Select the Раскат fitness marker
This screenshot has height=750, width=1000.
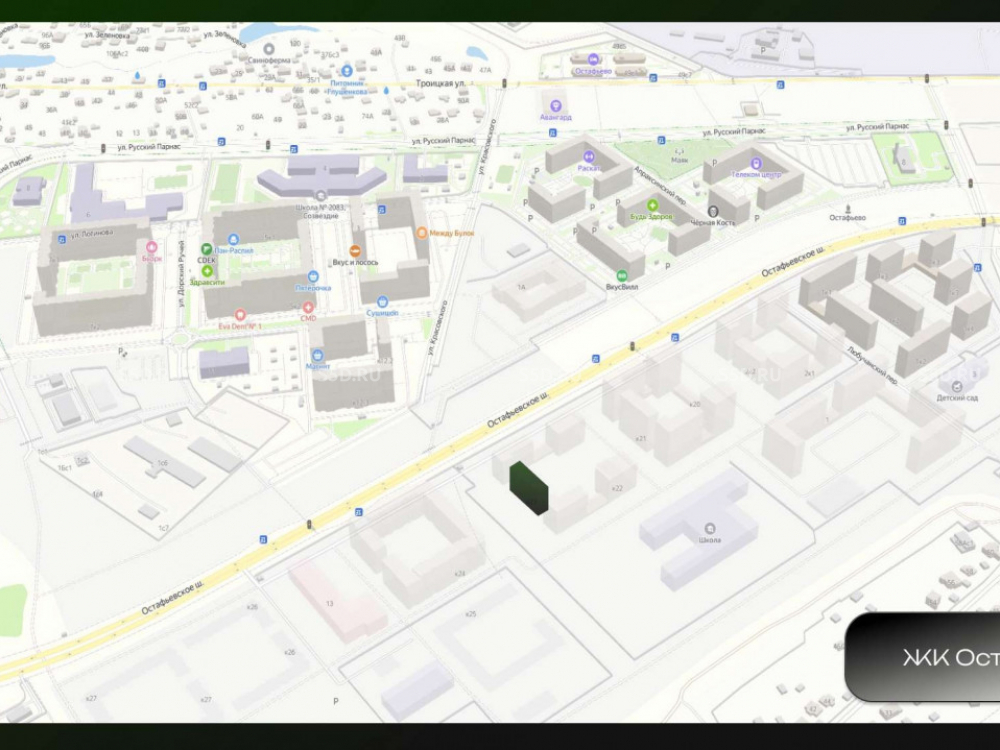pos(589,157)
